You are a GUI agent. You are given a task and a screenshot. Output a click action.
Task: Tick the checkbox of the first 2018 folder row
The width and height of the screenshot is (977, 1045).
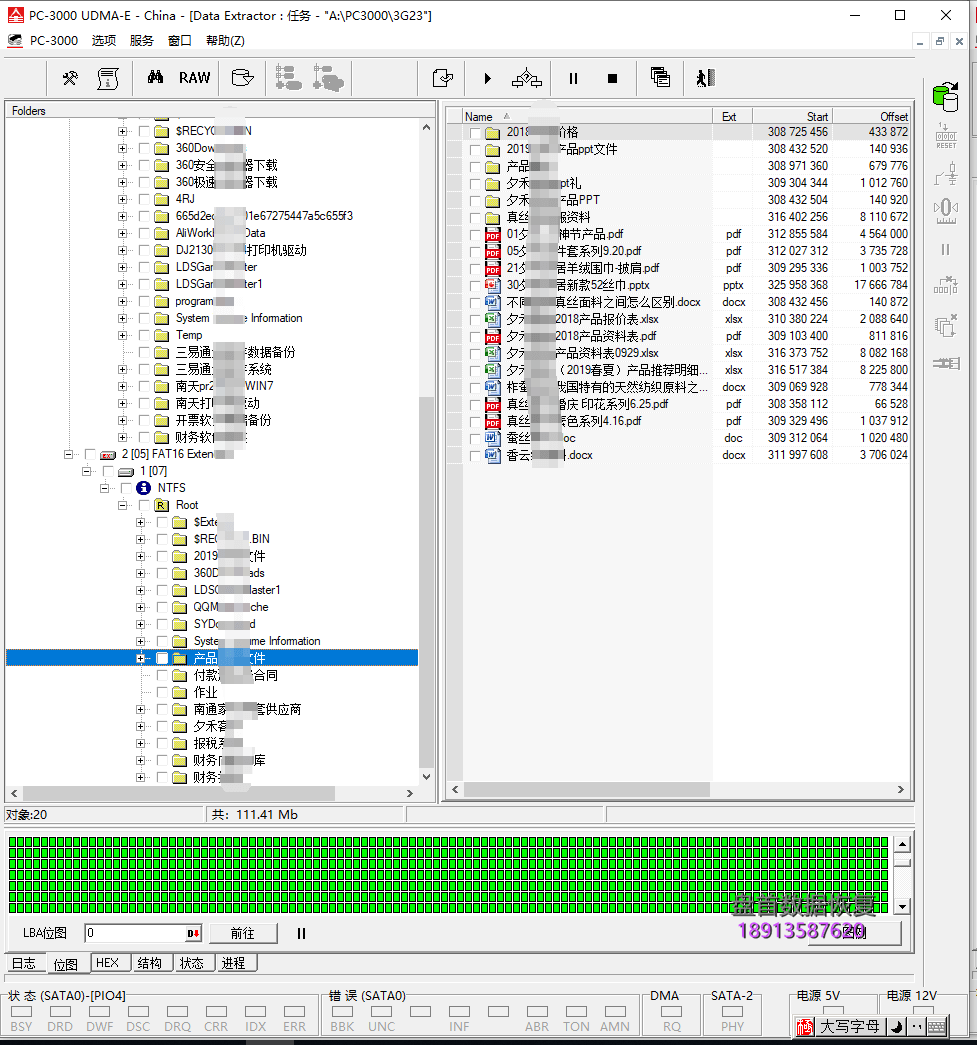475,133
